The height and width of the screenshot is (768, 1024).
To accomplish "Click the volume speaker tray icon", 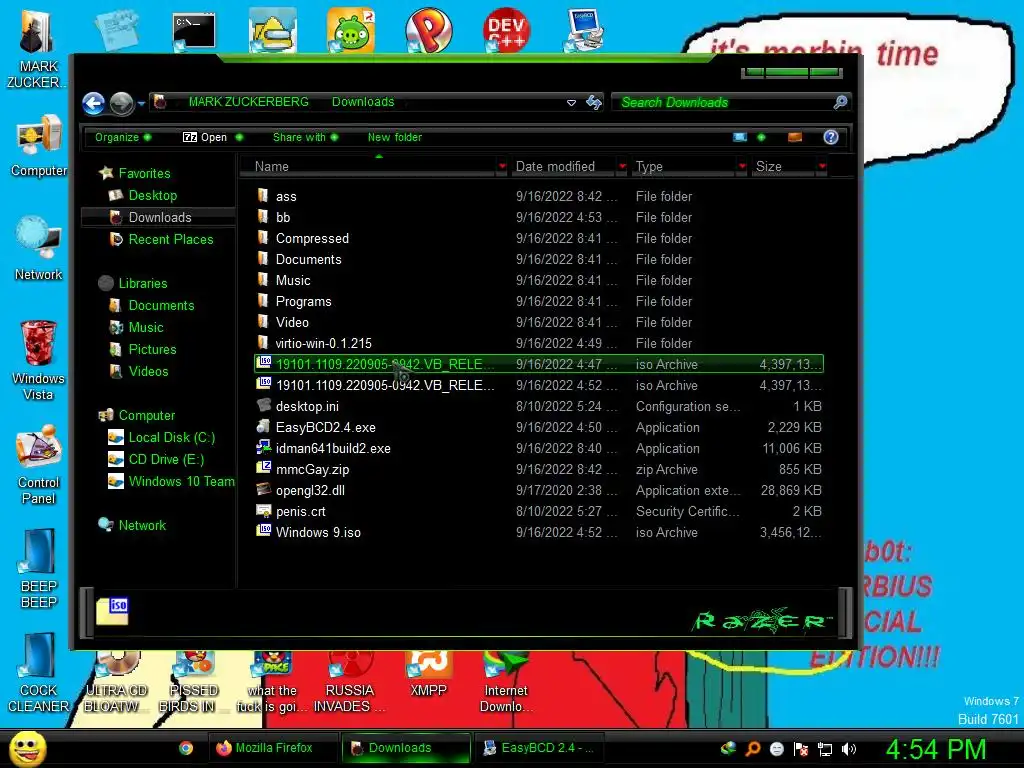I will (x=849, y=749).
